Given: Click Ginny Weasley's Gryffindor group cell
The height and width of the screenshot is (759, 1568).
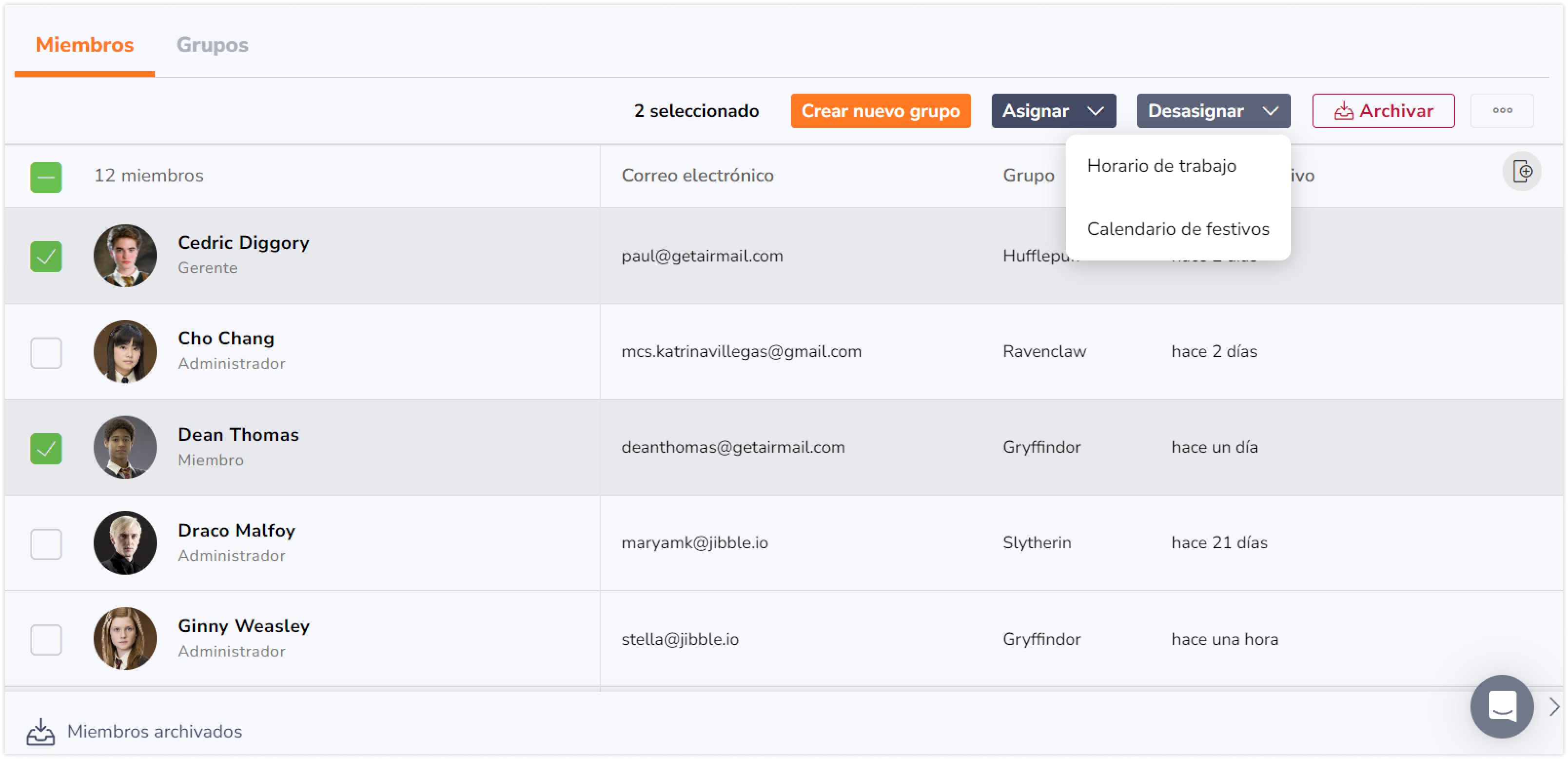Looking at the screenshot, I should [x=1041, y=639].
